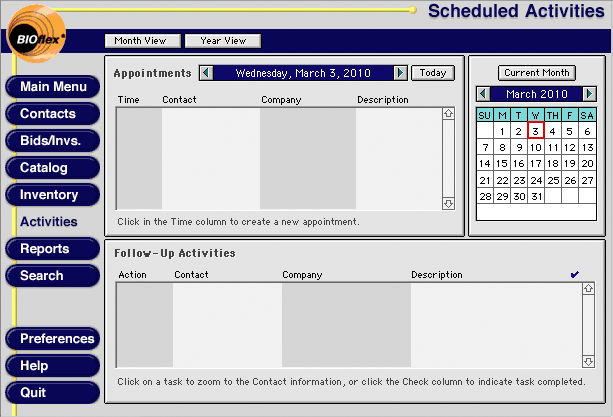The image size is (613, 417).
Task: Show previous month in mini calendar
Action: point(484,94)
